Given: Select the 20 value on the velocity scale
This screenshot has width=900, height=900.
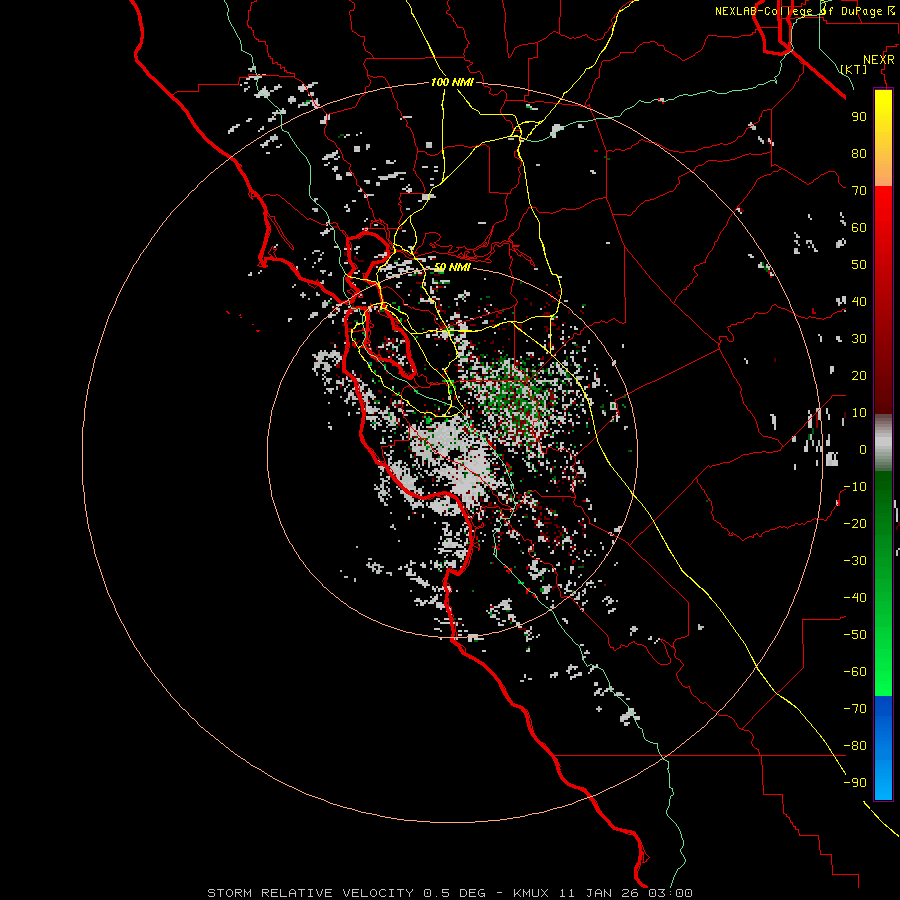Looking at the screenshot, I should (859, 375).
